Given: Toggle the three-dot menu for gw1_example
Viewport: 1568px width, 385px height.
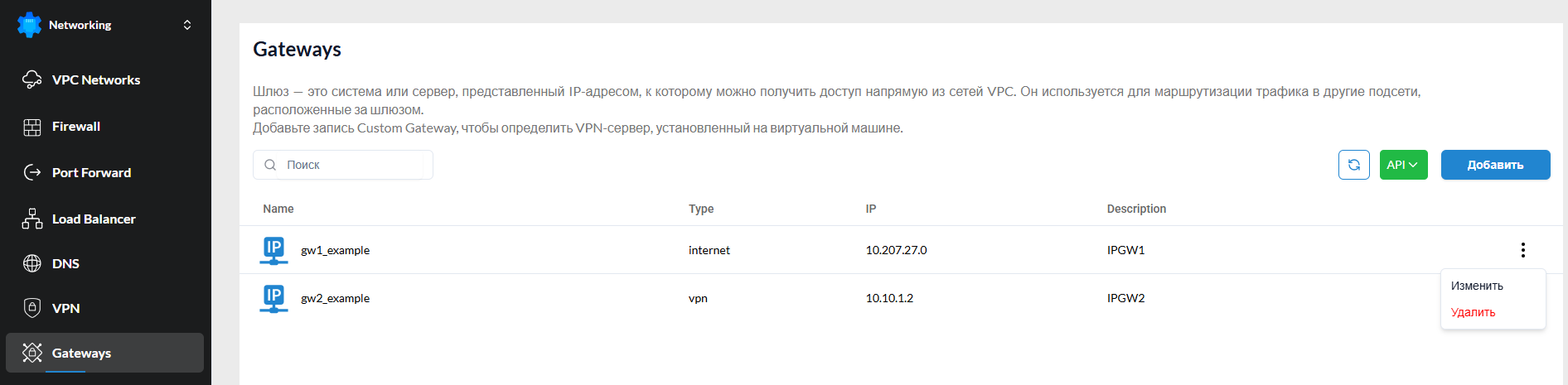Looking at the screenshot, I should point(1523,250).
